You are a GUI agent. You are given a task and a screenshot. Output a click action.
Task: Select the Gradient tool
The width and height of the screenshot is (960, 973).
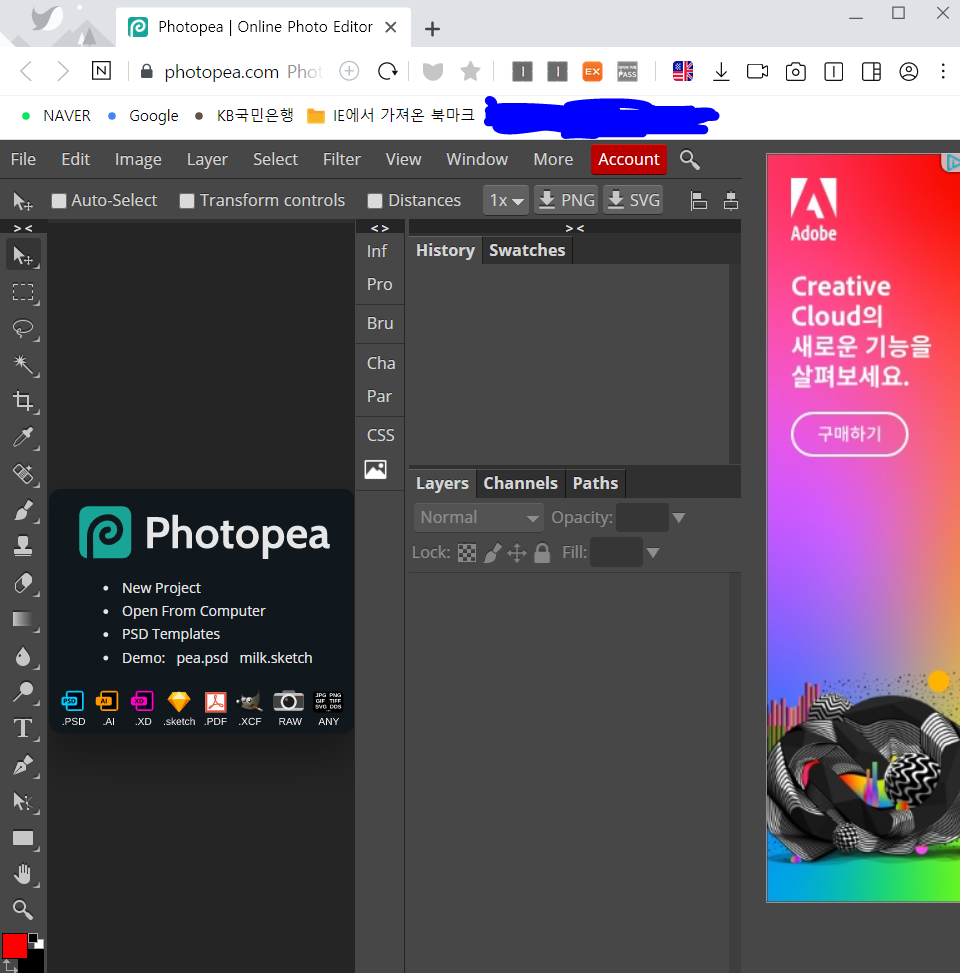pyautogui.click(x=24, y=620)
